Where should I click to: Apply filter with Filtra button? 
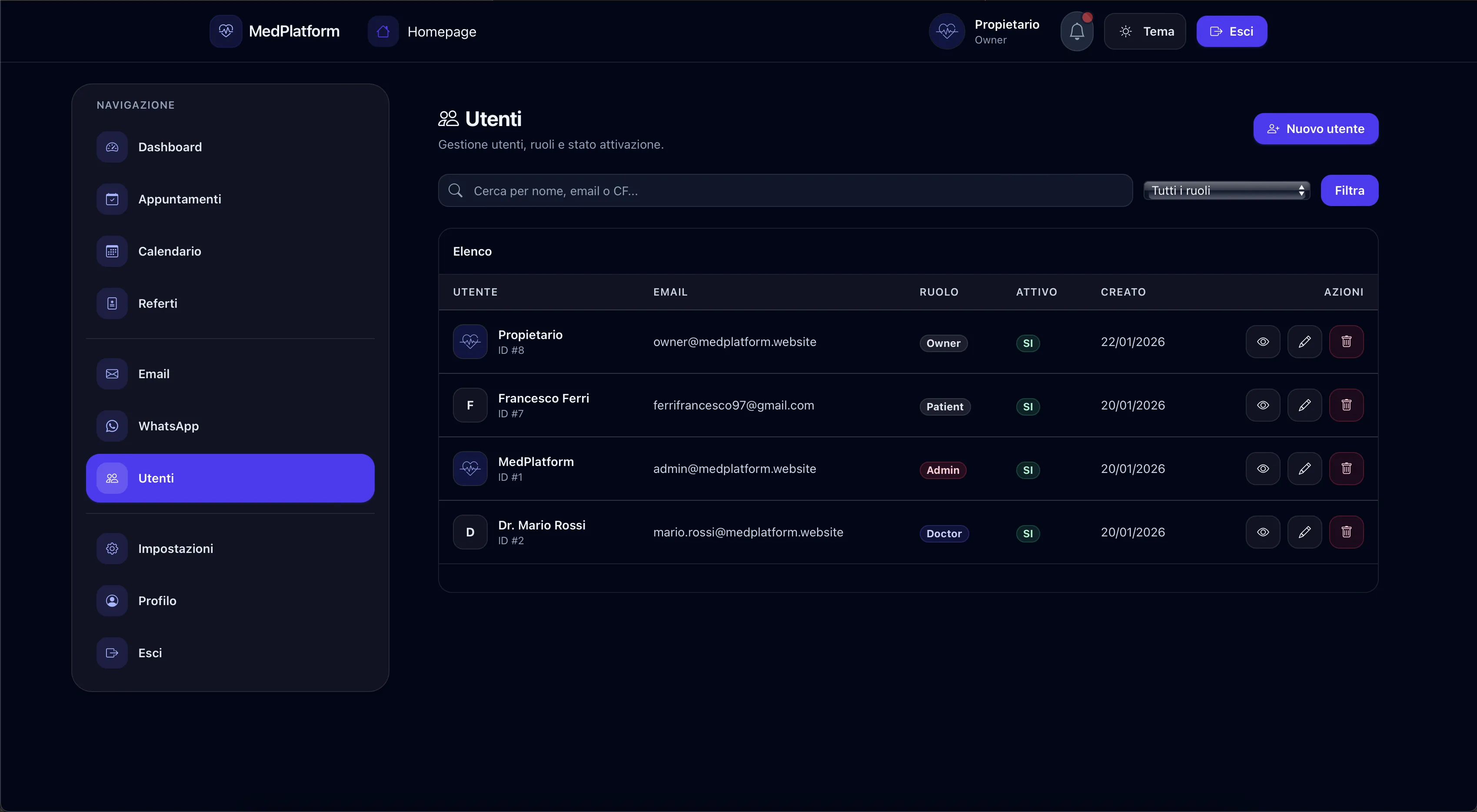pyautogui.click(x=1349, y=190)
